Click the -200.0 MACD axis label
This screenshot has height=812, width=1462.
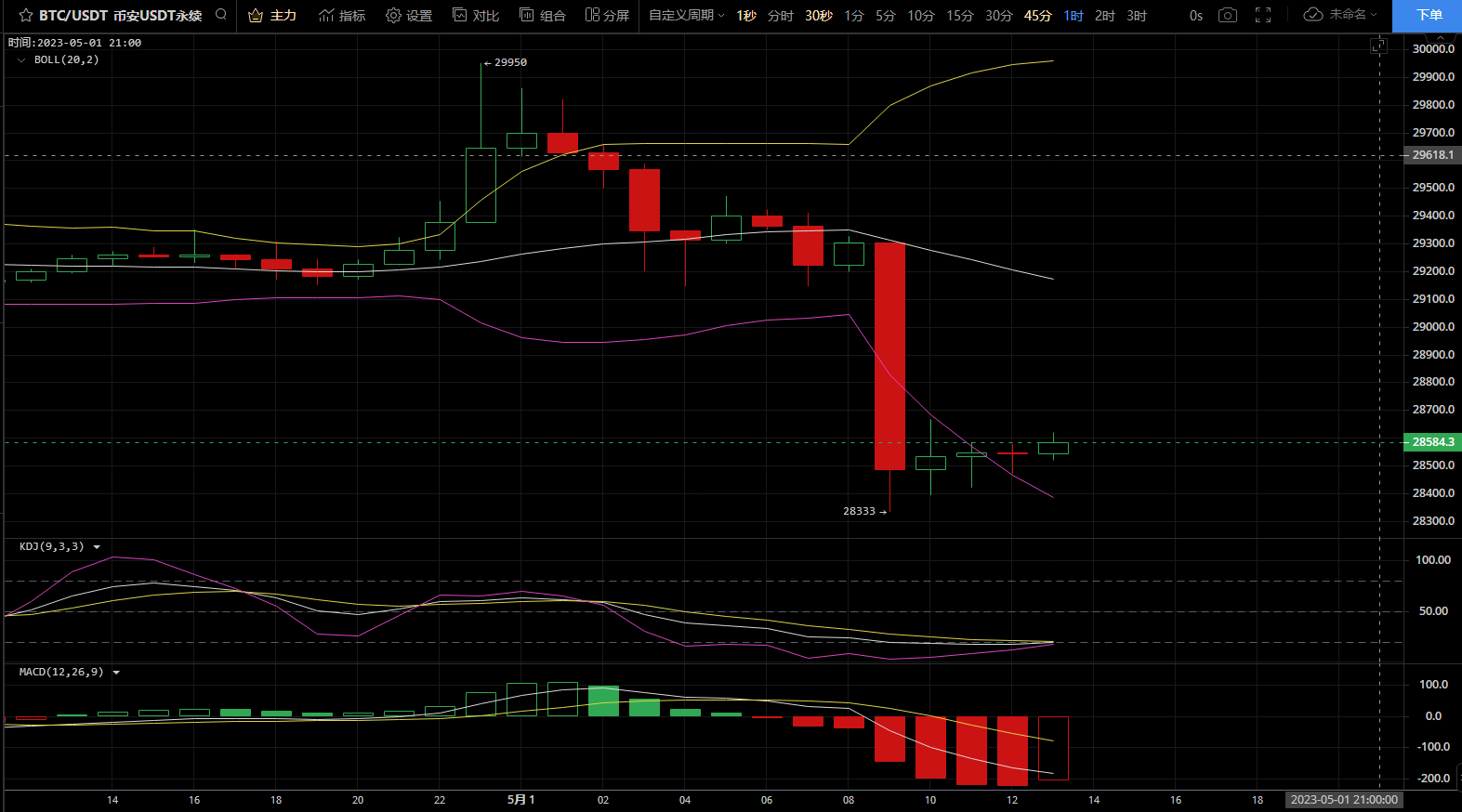pos(1434,779)
